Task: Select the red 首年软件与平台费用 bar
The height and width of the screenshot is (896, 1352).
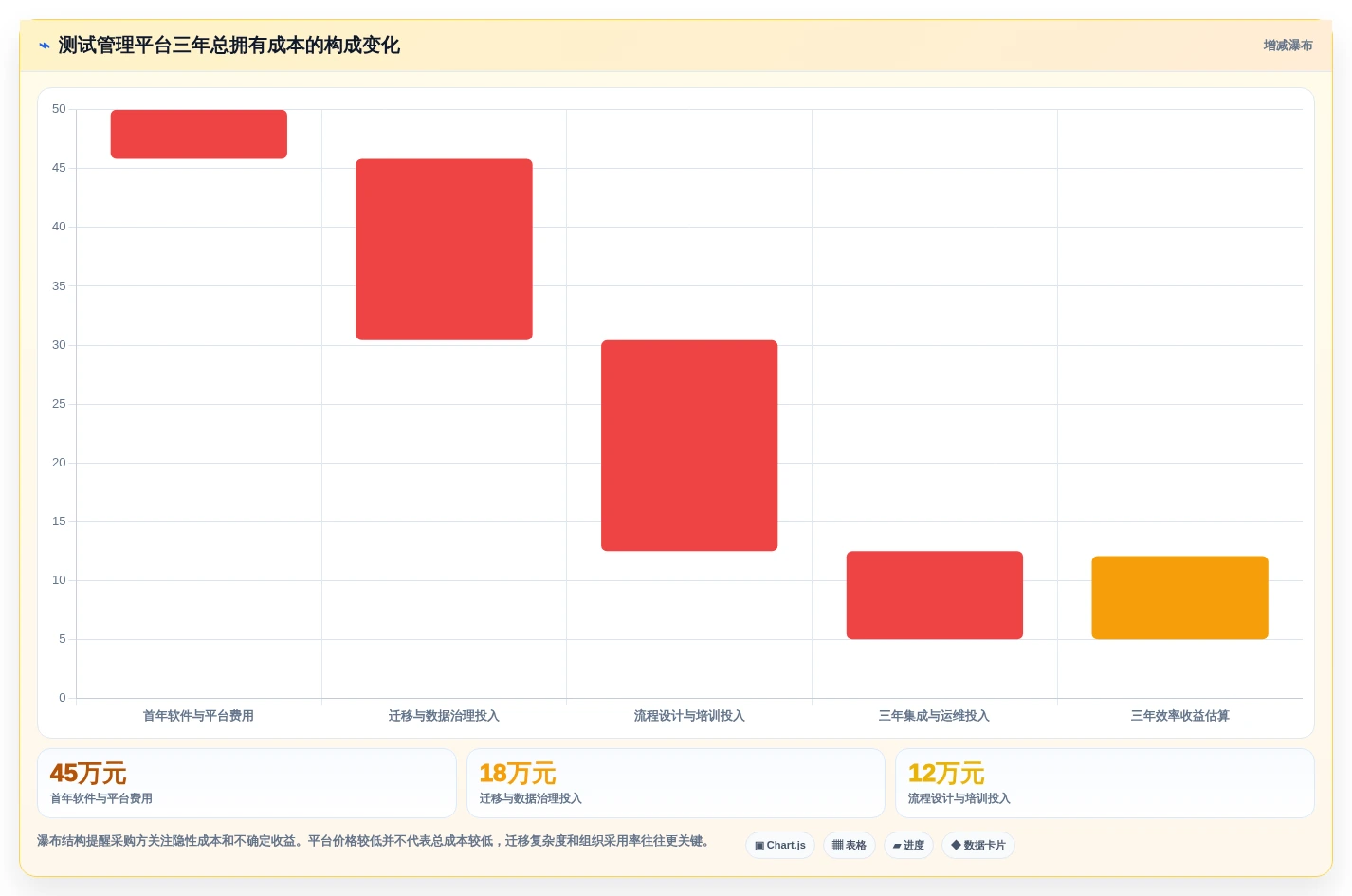Action: pyautogui.click(x=199, y=134)
